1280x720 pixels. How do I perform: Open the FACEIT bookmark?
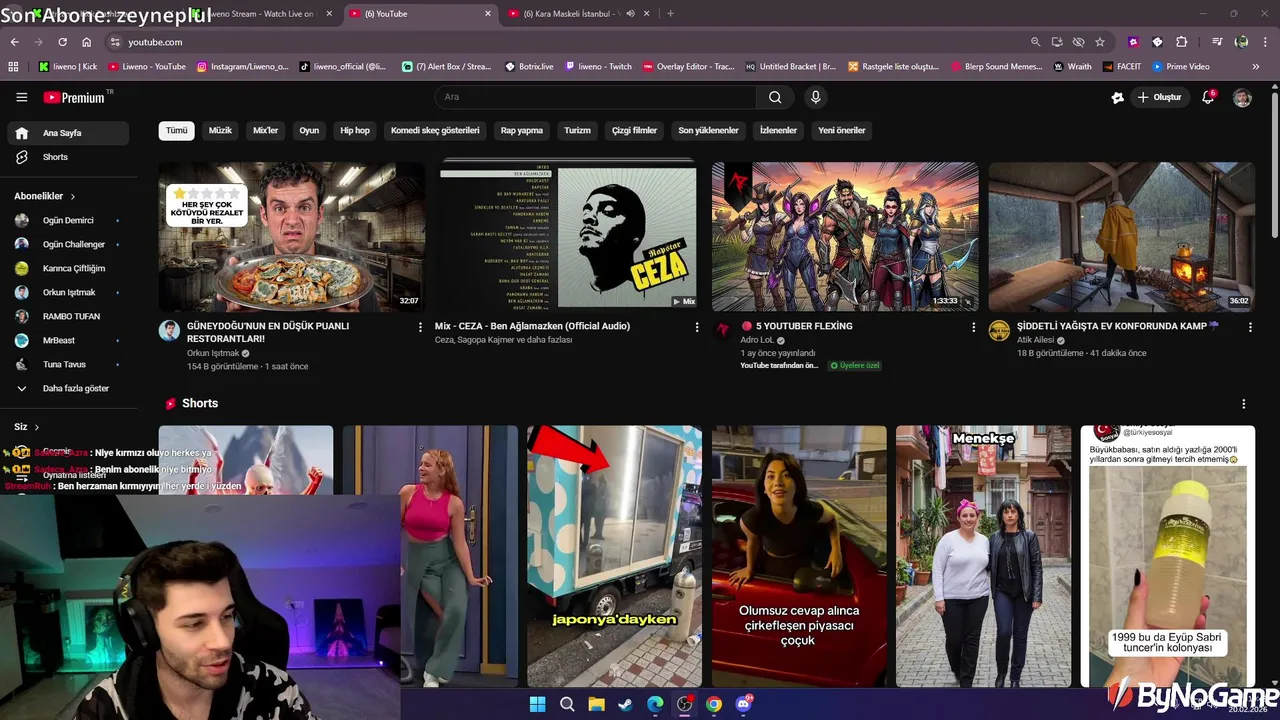(x=1122, y=66)
